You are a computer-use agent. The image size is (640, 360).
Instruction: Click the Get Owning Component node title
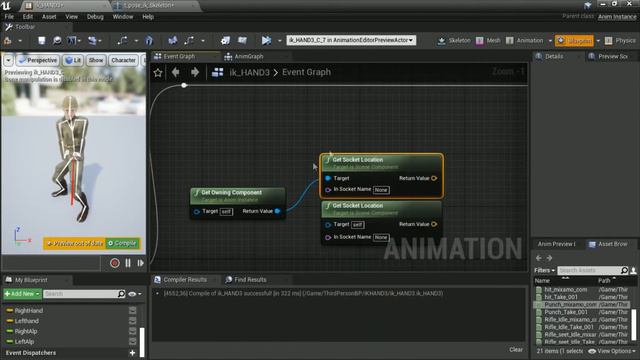[231, 192]
